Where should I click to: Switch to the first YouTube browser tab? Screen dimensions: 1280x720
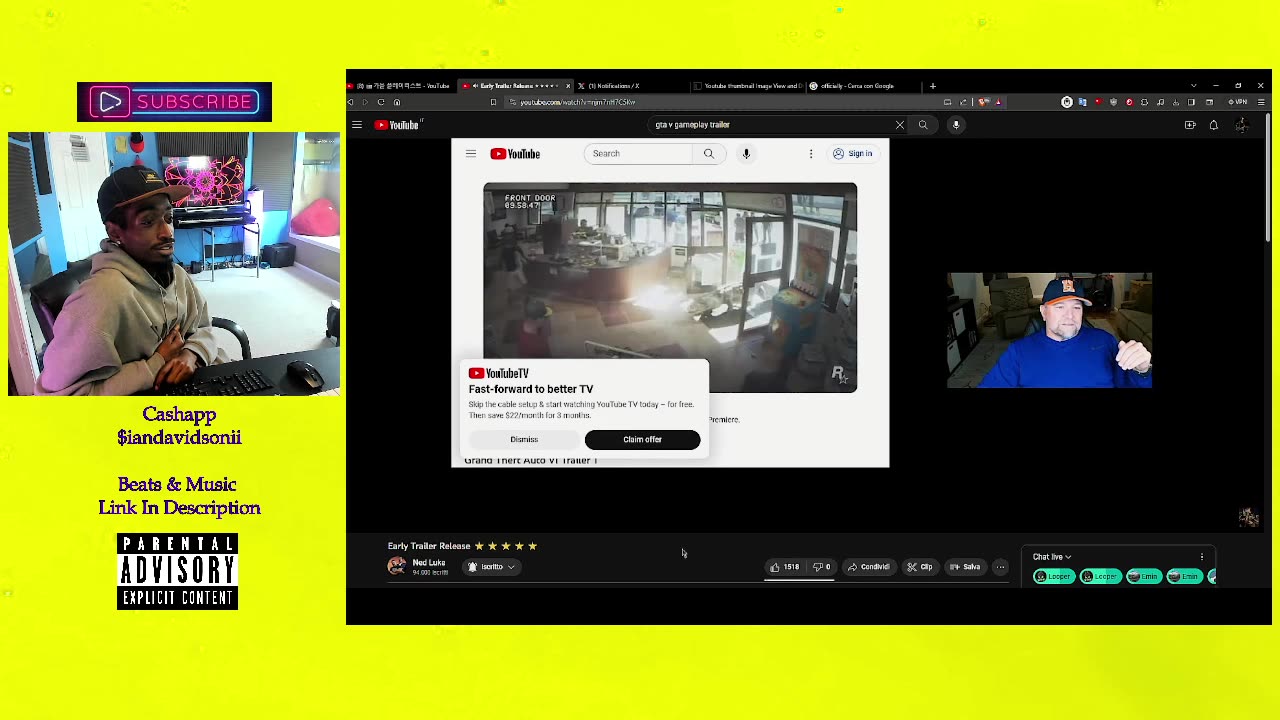coord(400,86)
